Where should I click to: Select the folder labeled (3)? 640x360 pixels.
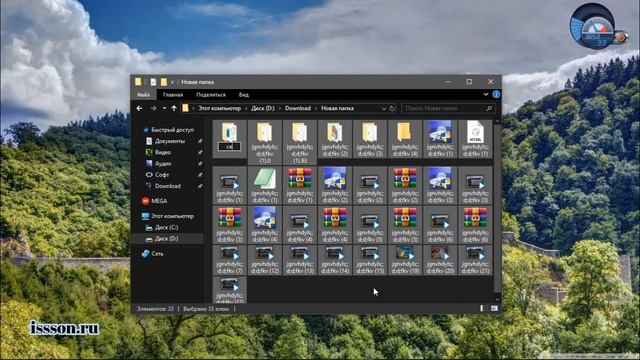pyautogui.click(x=370, y=139)
